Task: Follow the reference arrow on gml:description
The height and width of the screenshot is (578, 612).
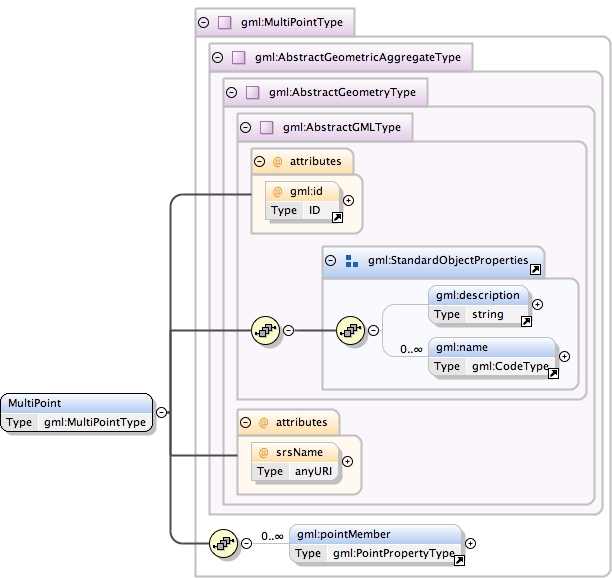Action: tap(526, 321)
